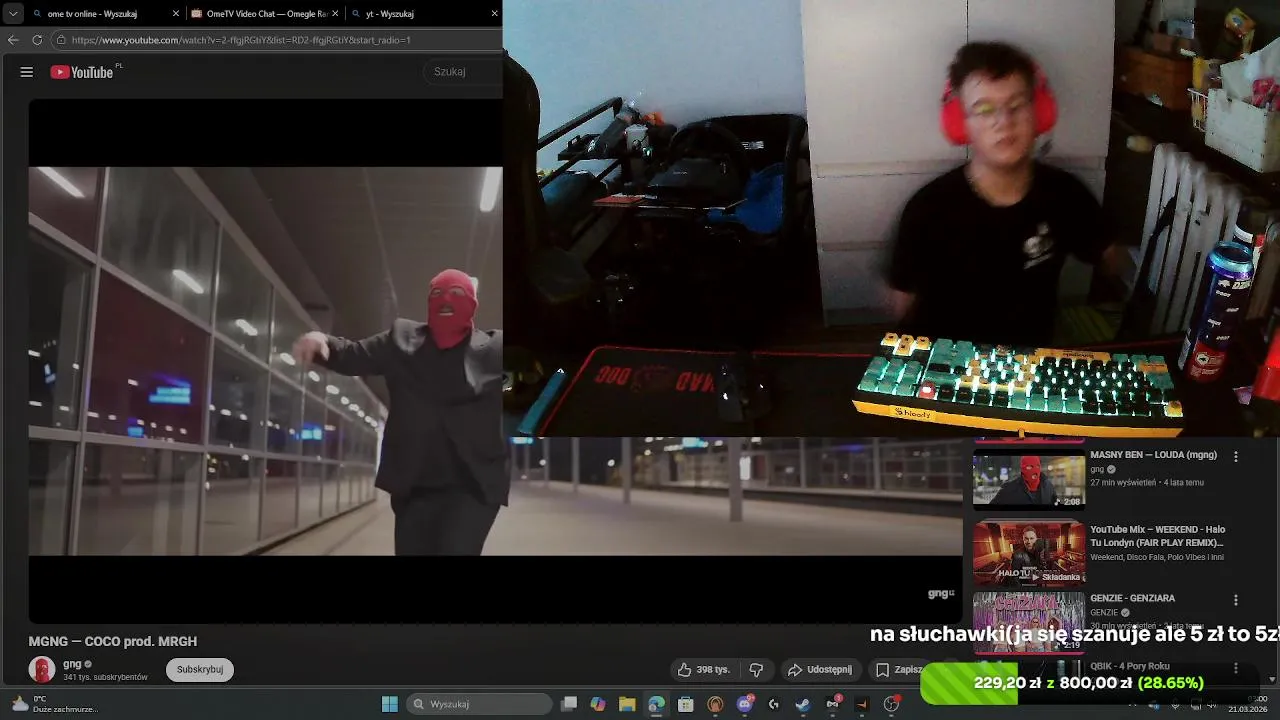The image size is (1280, 720).
Task: Open 'GENZIE - GENZIARA' video title
Action: [x=1132, y=598]
